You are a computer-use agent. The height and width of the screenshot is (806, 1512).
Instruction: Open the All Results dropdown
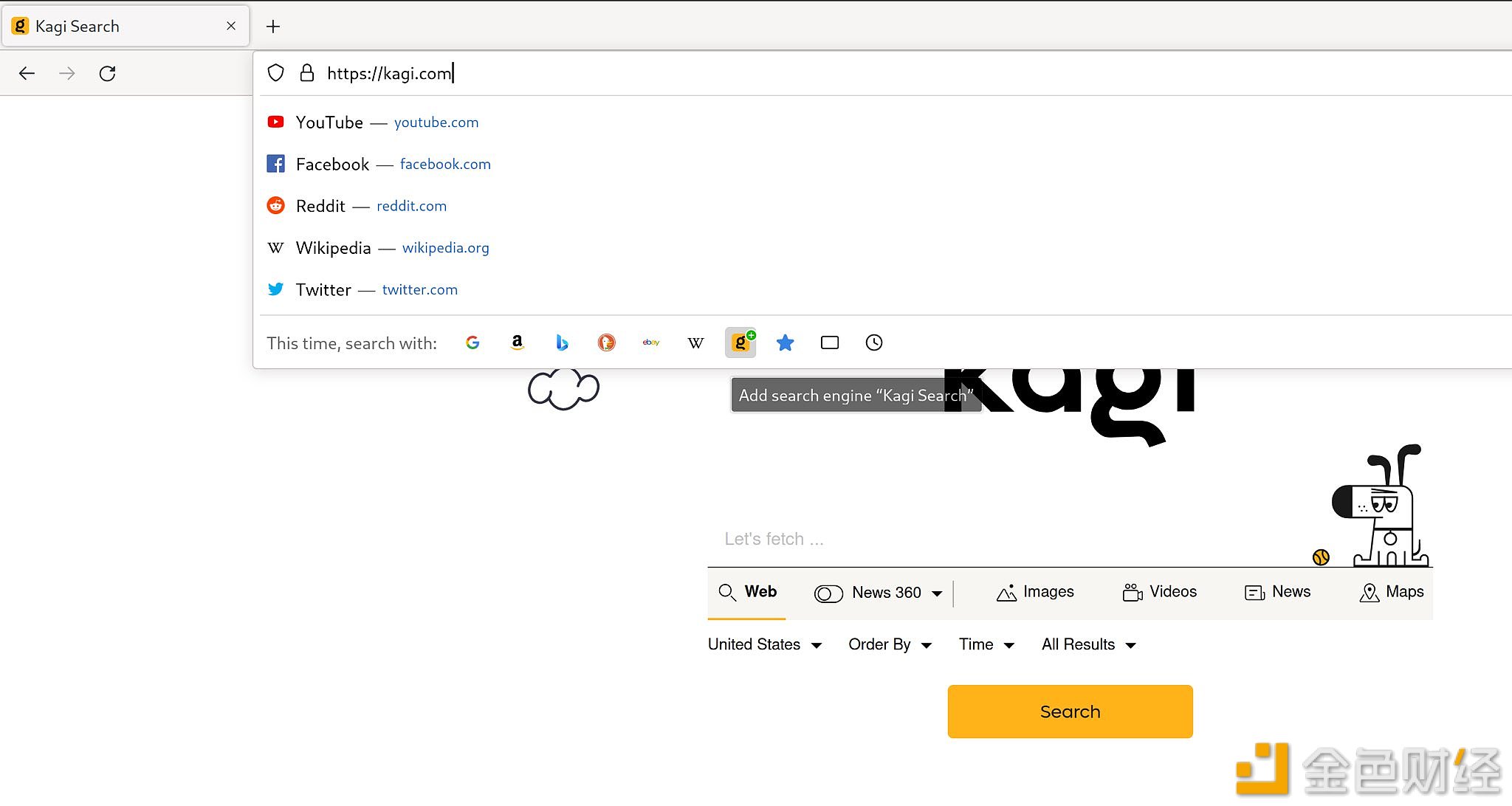(x=1089, y=644)
